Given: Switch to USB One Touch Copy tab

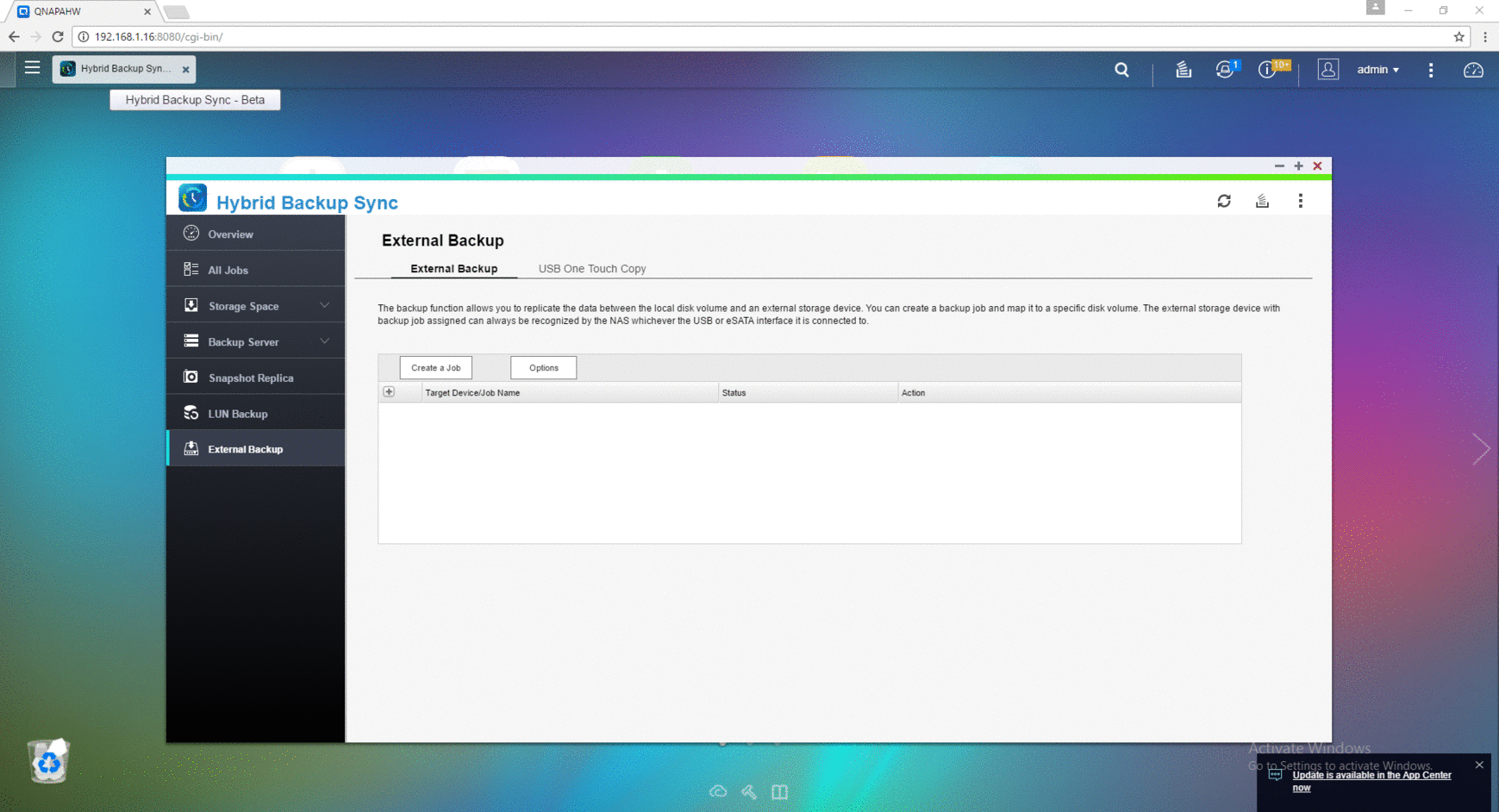Looking at the screenshot, I should (x=592, y=269).
